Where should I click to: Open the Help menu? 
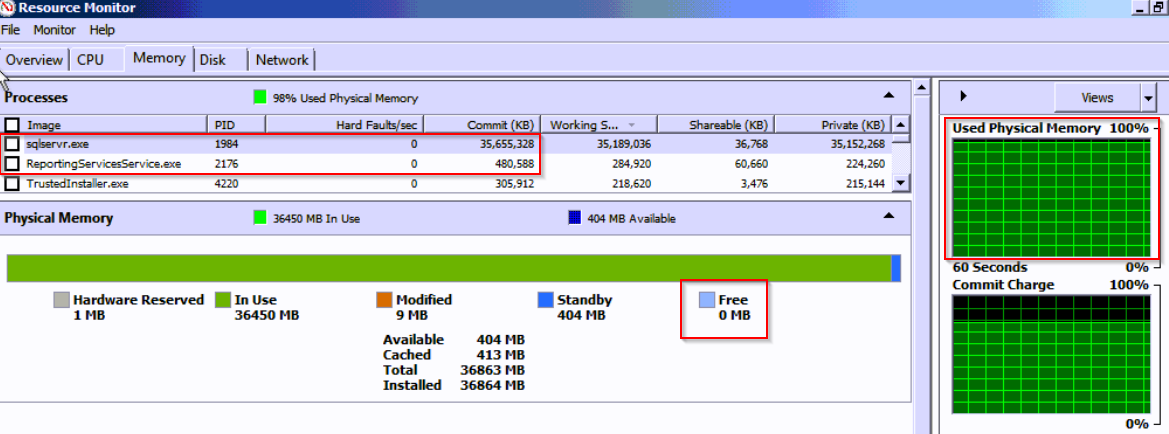coord(102,30)
